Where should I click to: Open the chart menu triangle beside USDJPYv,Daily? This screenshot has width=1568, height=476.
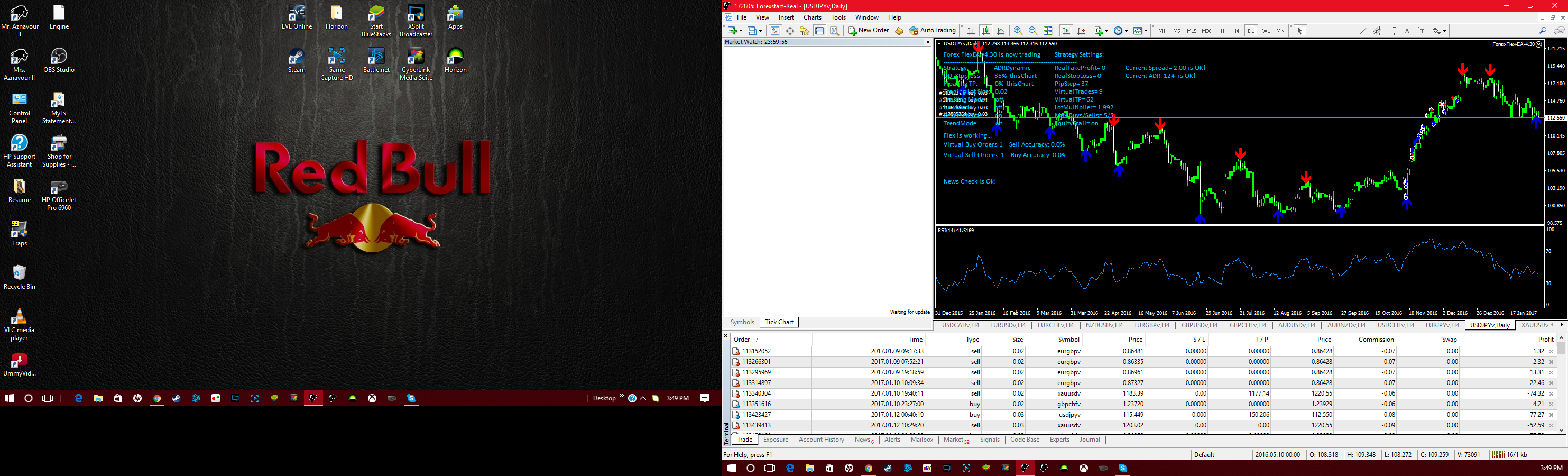(x=939, y=44)
